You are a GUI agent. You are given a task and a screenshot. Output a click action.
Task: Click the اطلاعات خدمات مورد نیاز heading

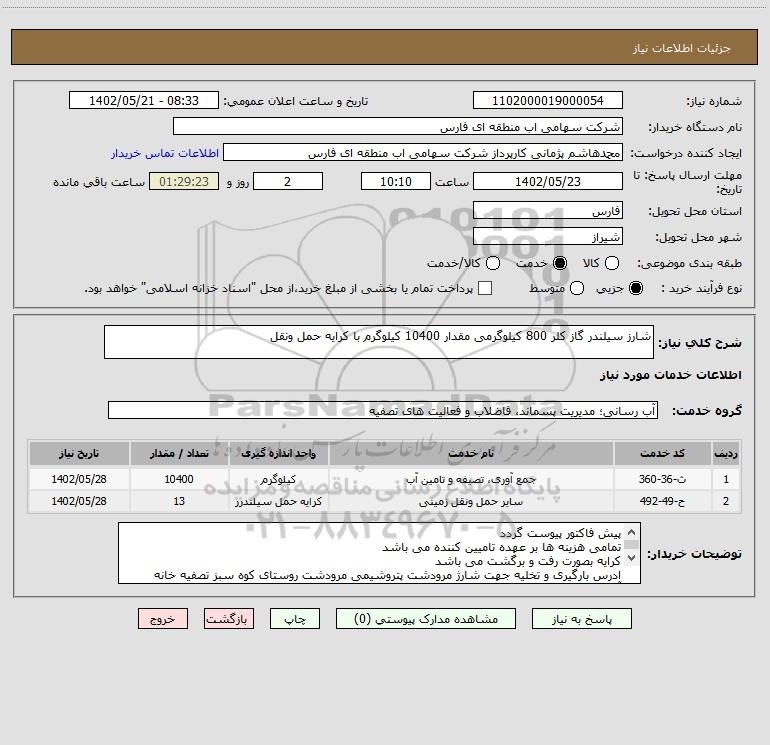[670, 375]
